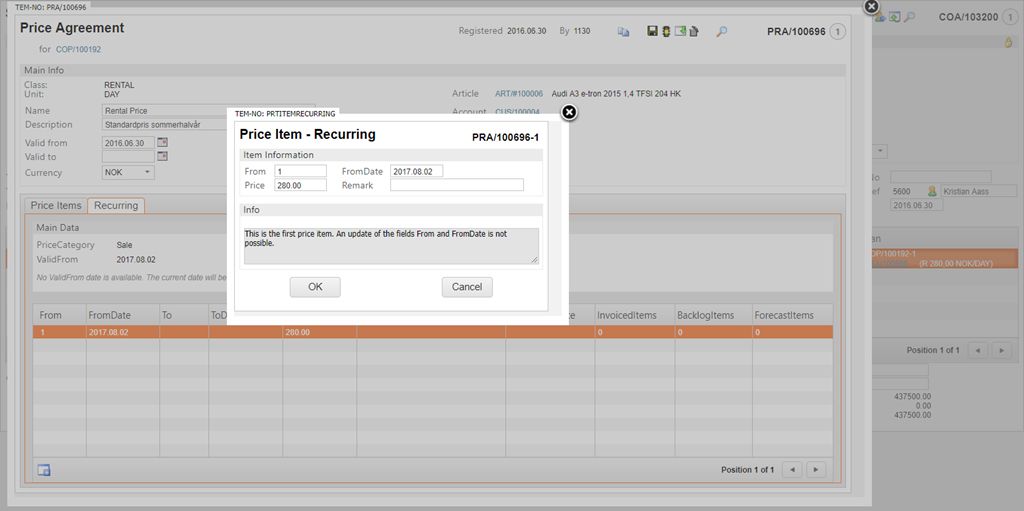Click the save floppy disk icon

(x=652, y=32)
